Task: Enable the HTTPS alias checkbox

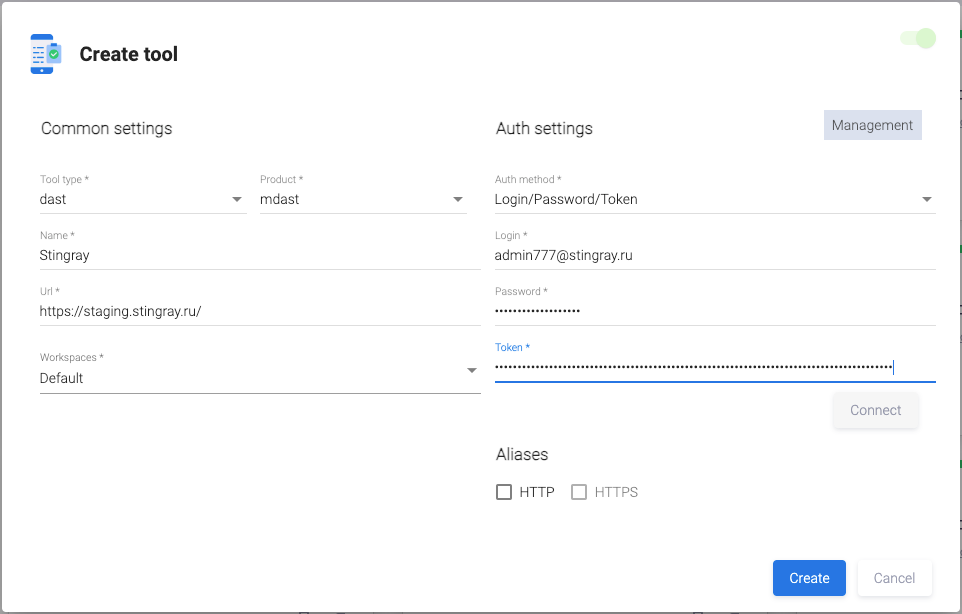Action: (579, 492)
